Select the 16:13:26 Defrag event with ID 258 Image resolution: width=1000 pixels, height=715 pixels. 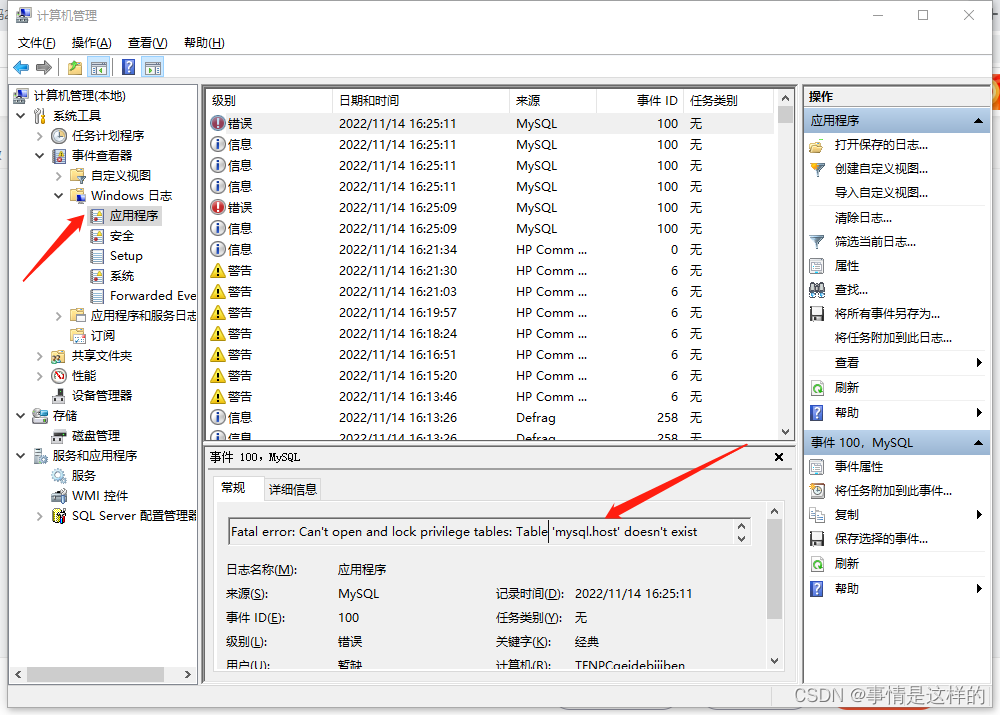[490, 417]
